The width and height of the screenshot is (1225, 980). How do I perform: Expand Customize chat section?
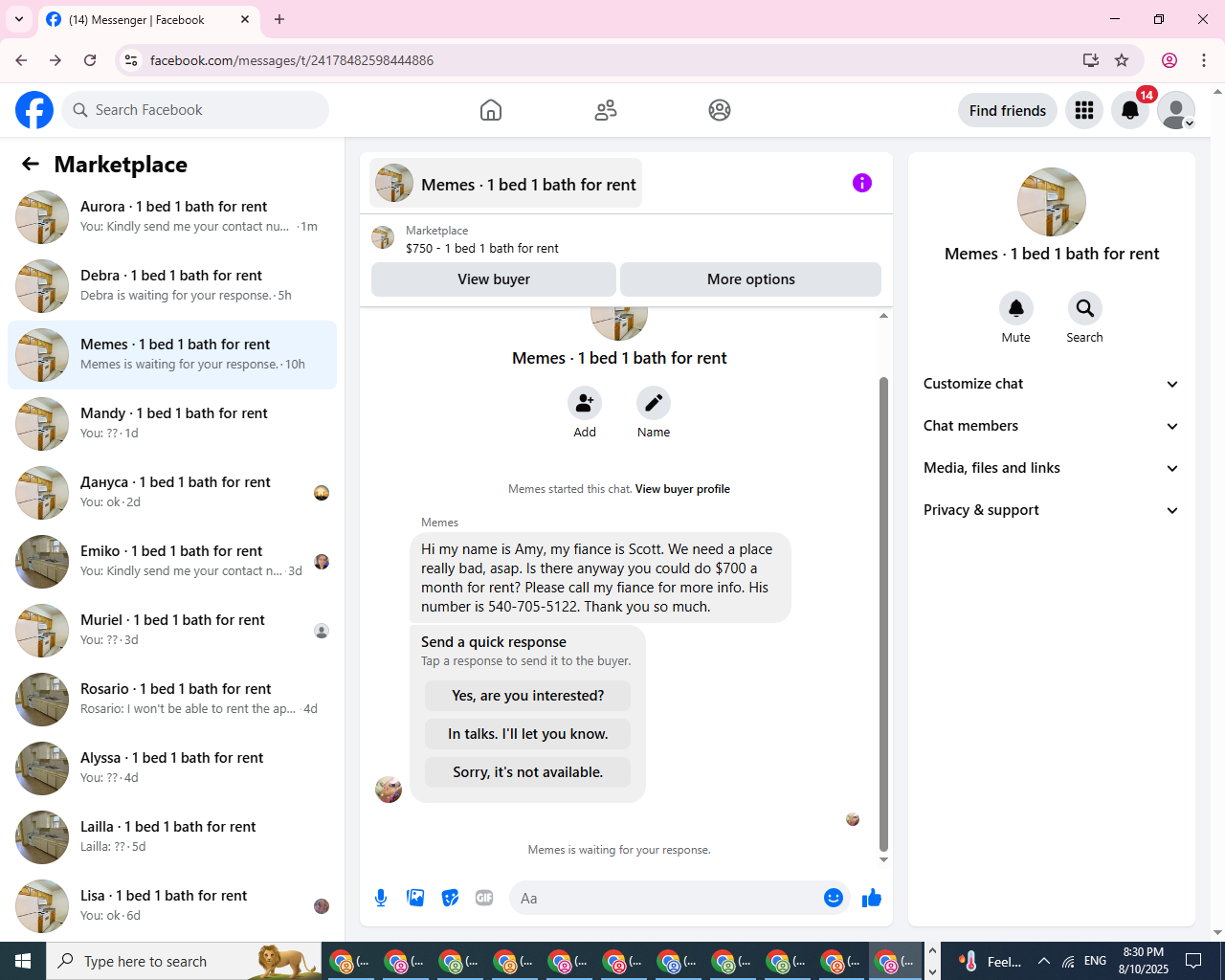[1051, 384]
